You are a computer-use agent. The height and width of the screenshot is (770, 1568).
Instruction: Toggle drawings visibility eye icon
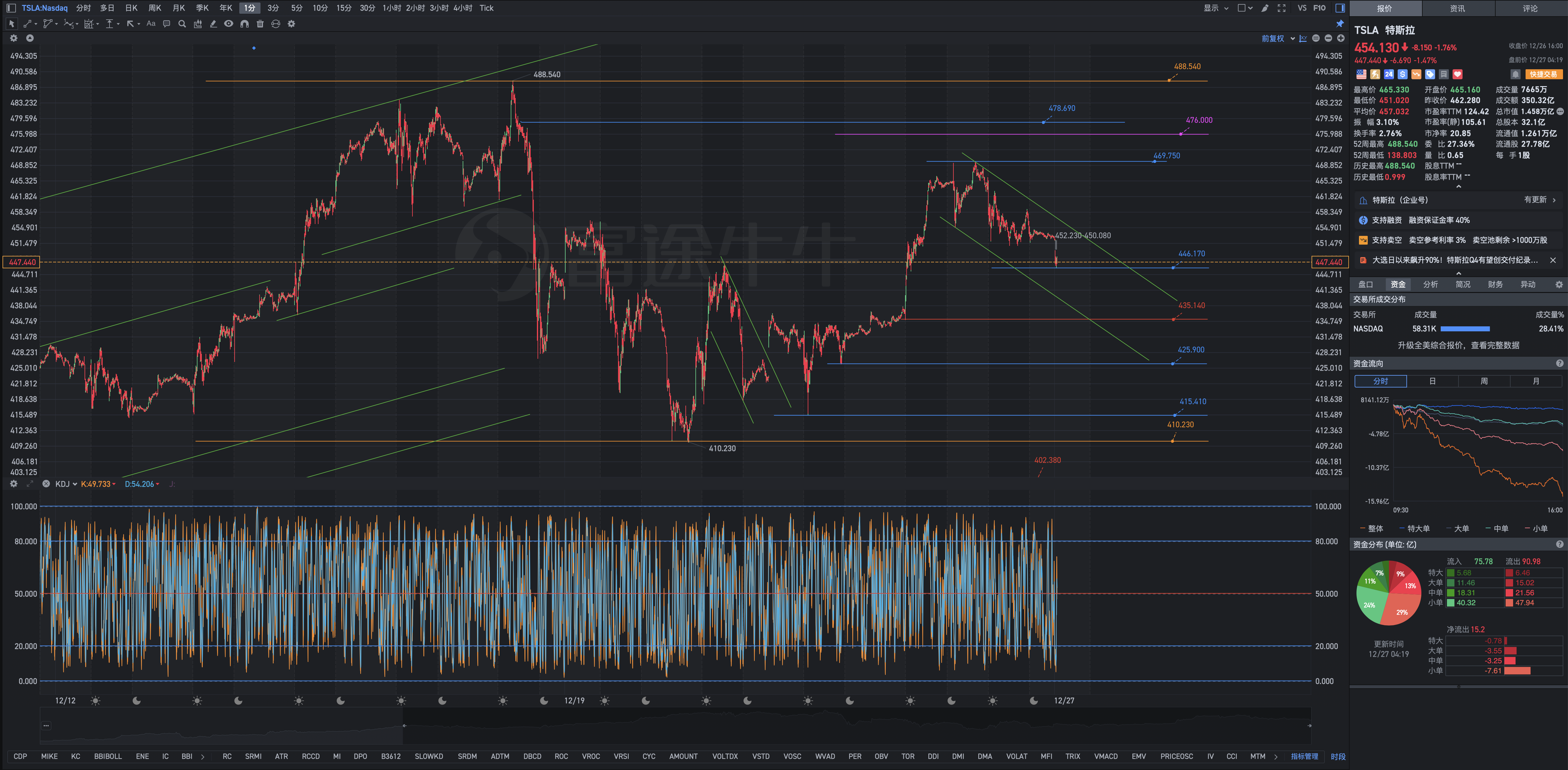pyautogui.click(x=228, y=24)
